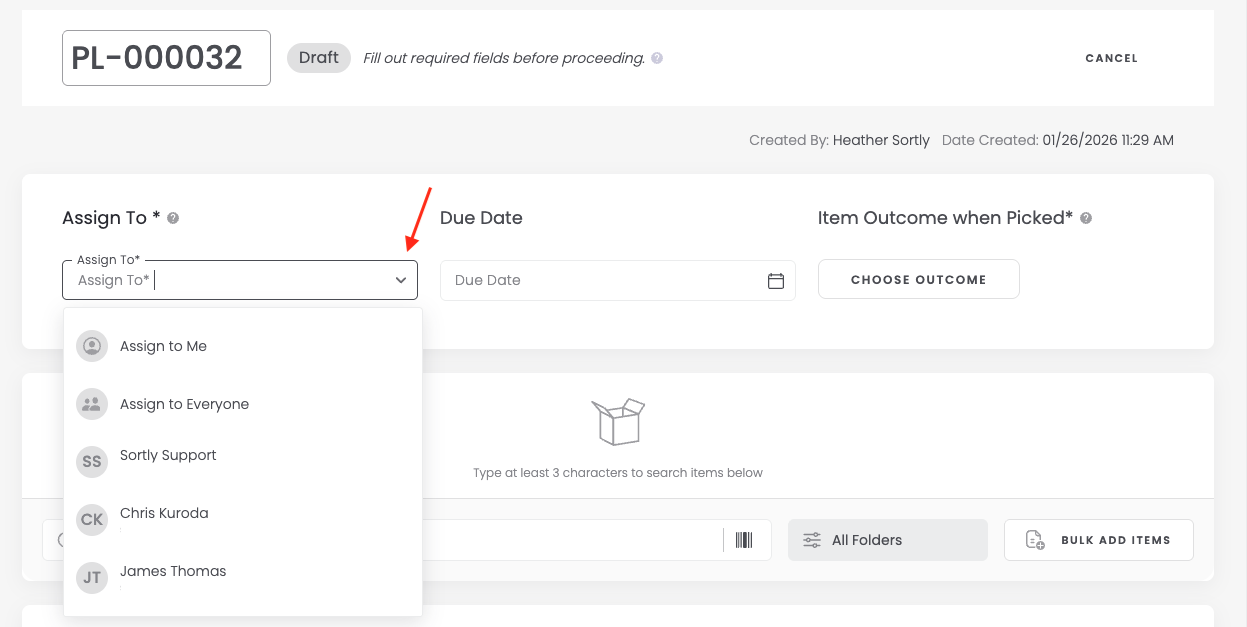This screenshot has height=627, width=1247.
Task: Open the calendar picker in Due Date
Action: 775,281
